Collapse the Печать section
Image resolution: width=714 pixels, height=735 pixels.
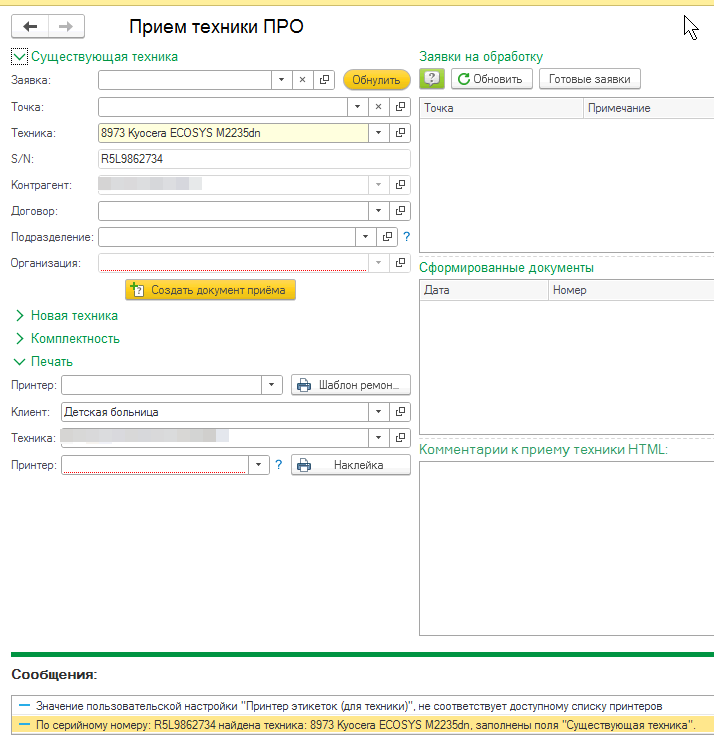pyautogui.click(x=19, y=361)
